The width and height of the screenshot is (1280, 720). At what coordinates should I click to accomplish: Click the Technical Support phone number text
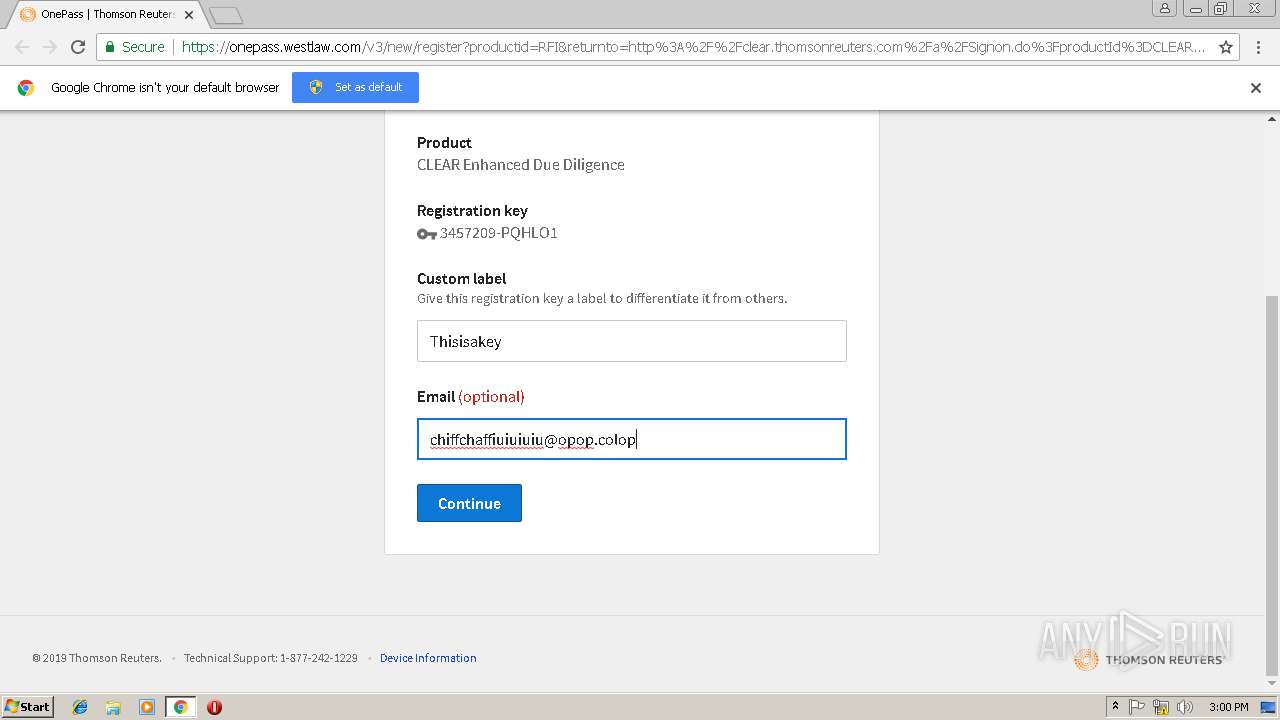[271, 658]
